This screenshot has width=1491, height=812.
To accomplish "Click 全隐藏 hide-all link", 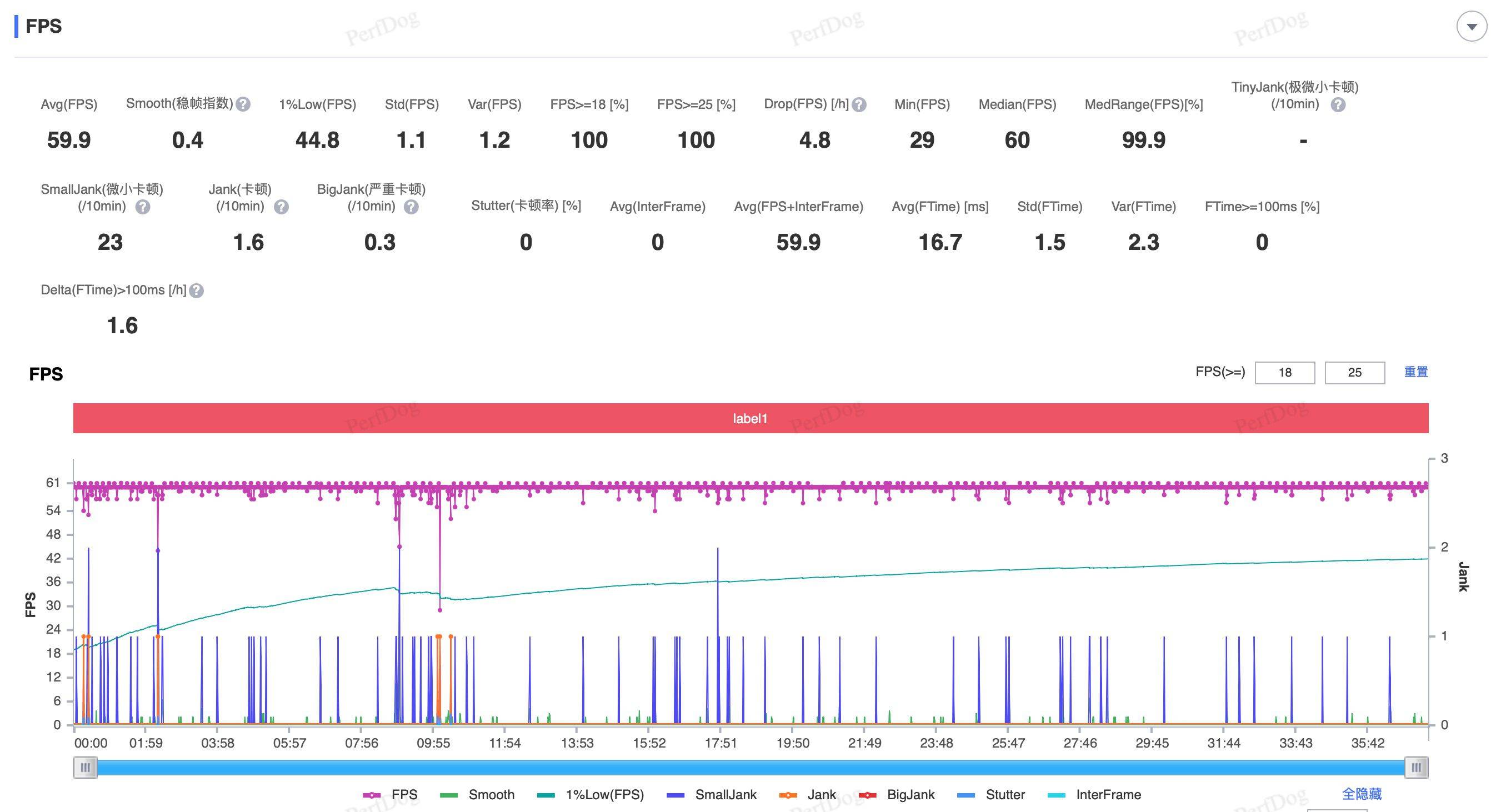I will (1362, 794).
